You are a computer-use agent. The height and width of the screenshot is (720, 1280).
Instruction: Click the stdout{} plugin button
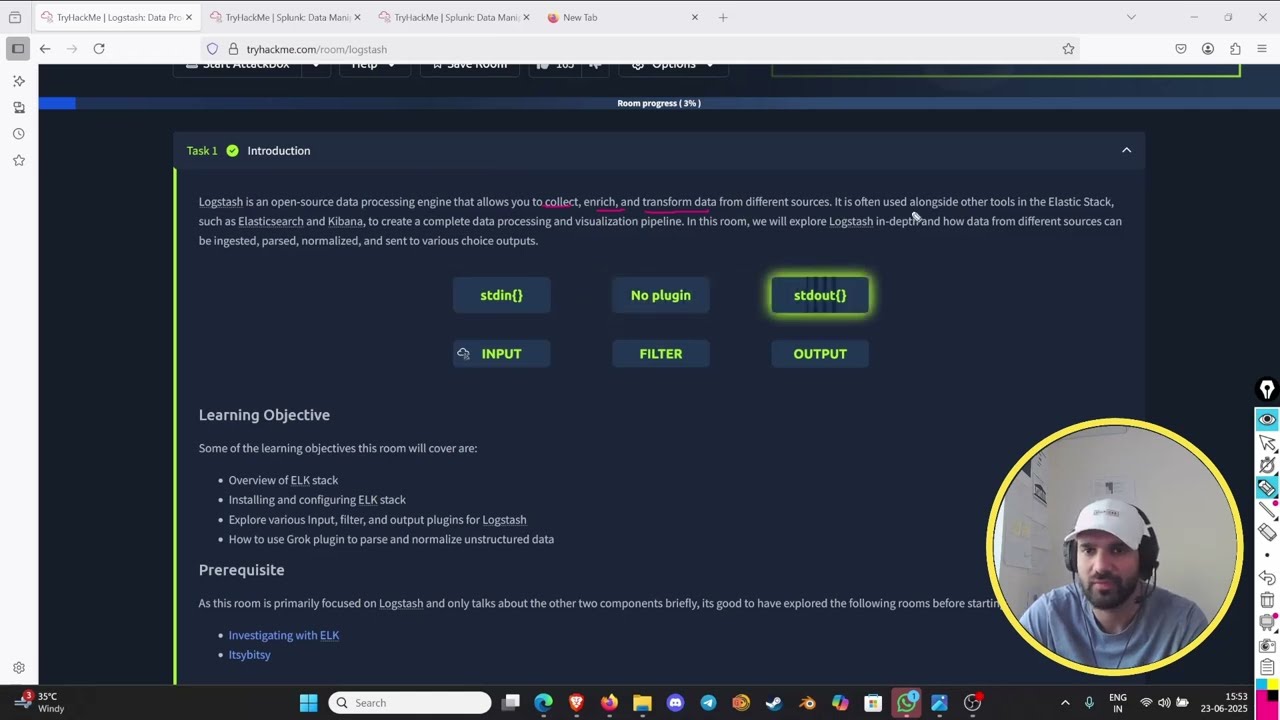[820, 295]
